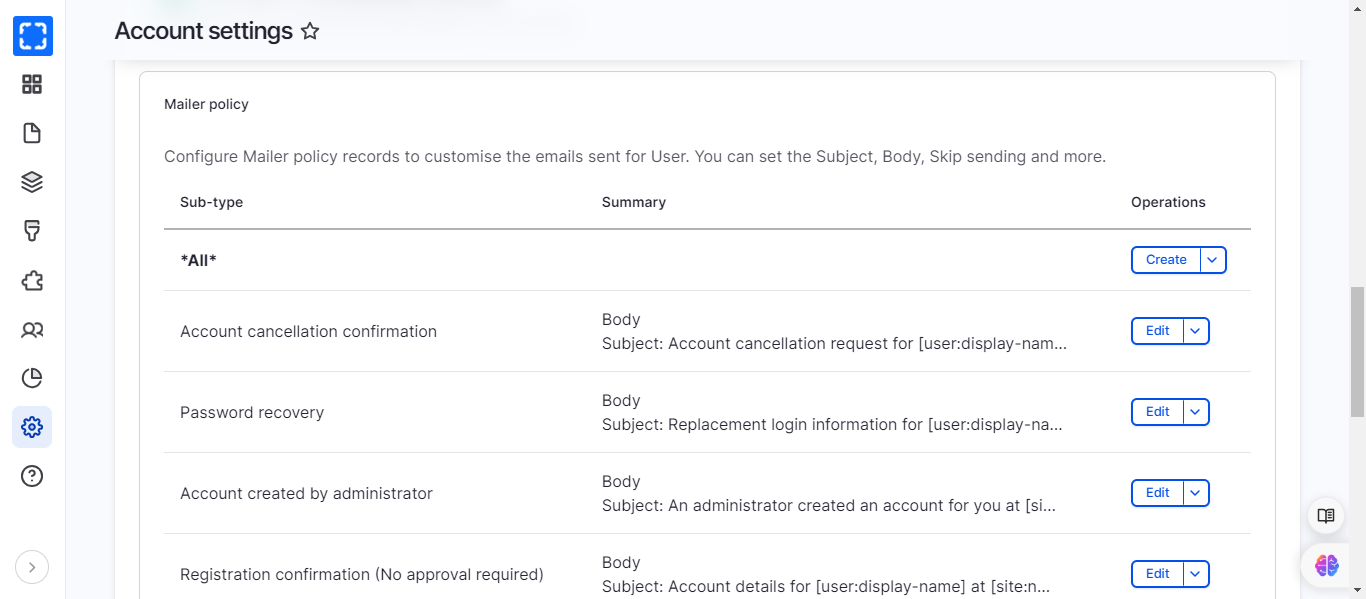The width and height of the screenshot is (1366, 599).
Task: Expand dropdown next to Create button
Action: click(x=1212, y=260)
